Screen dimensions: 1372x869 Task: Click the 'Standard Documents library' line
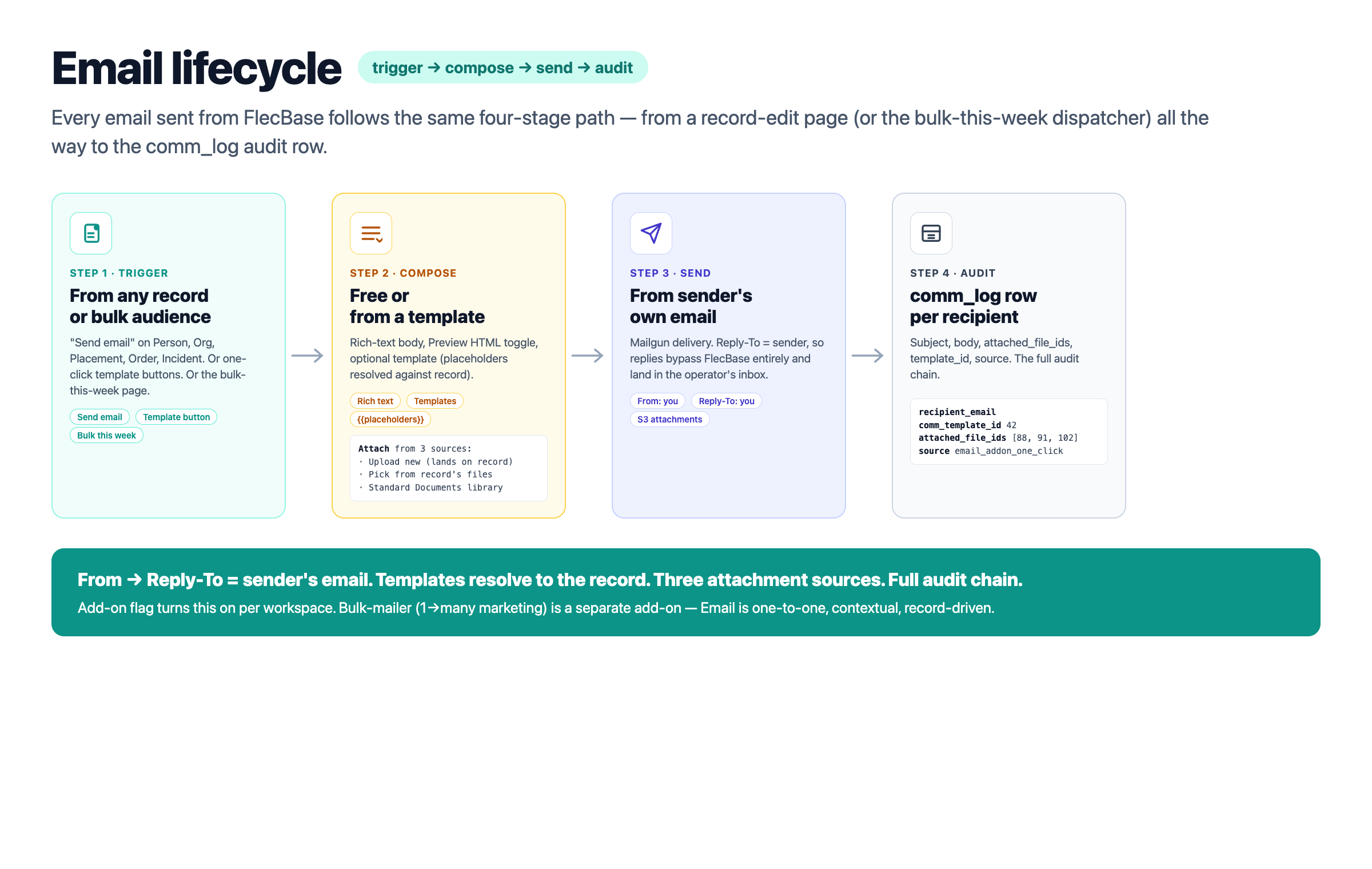pyautogui.click(x=430, y=488)
